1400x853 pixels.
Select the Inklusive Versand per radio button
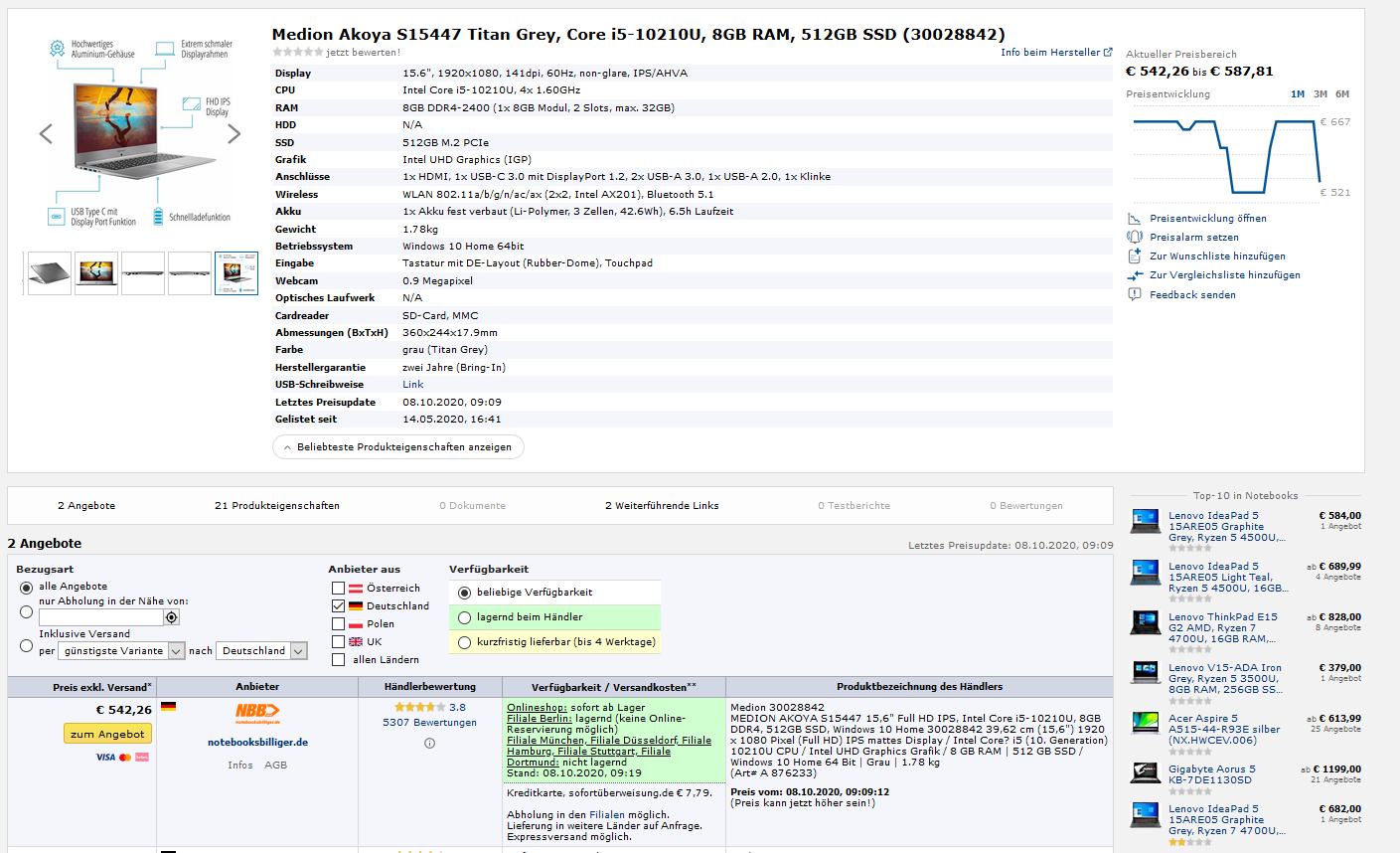click(x=26, y=645)
